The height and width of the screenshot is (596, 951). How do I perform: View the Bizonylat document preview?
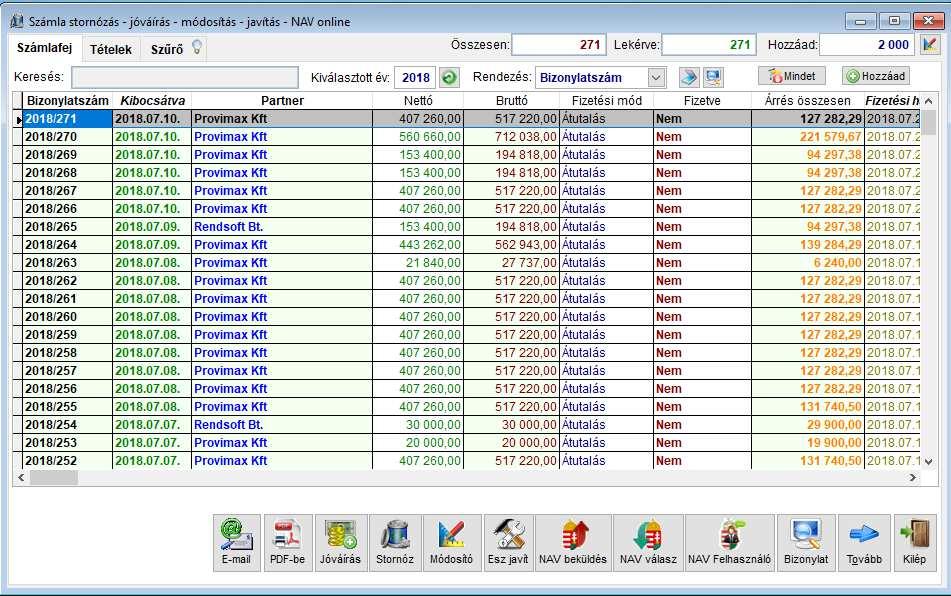(806, 543)
